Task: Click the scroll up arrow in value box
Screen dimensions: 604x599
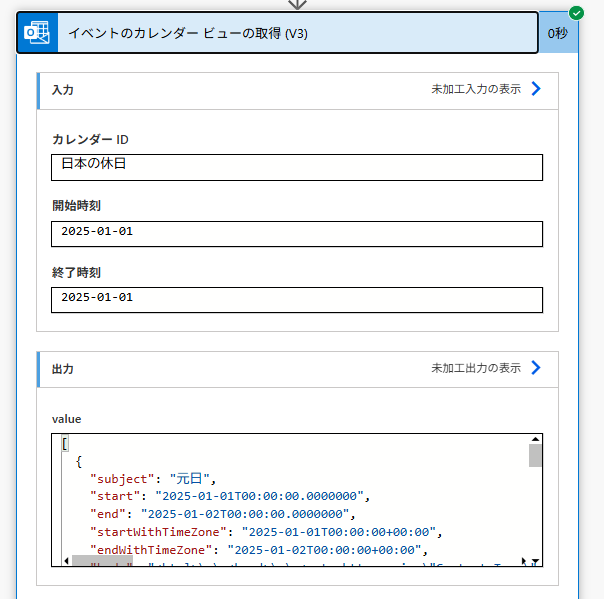Action: 535,439
